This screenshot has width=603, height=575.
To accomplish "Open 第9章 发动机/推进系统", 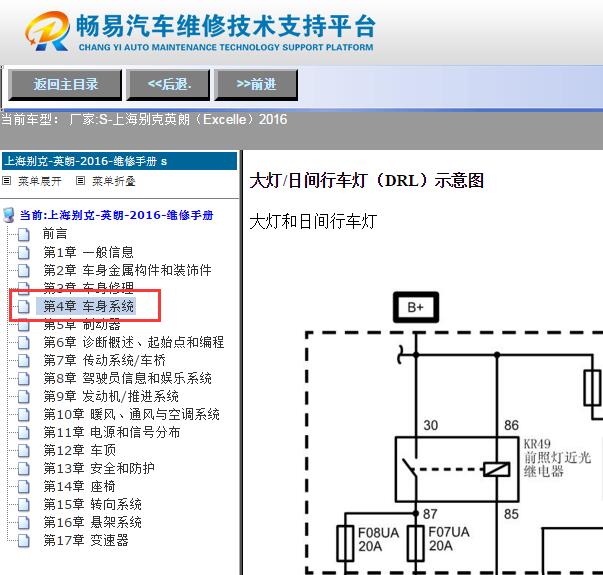I will coord(111,396).
